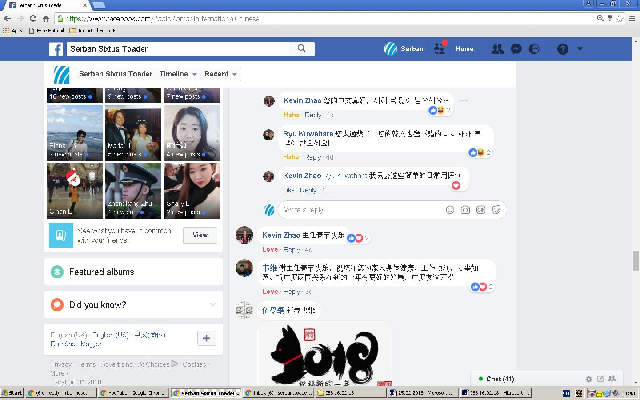Open friend photo of soldier in cap
Screen dimensions: 640x400
[x=133, y=191]
